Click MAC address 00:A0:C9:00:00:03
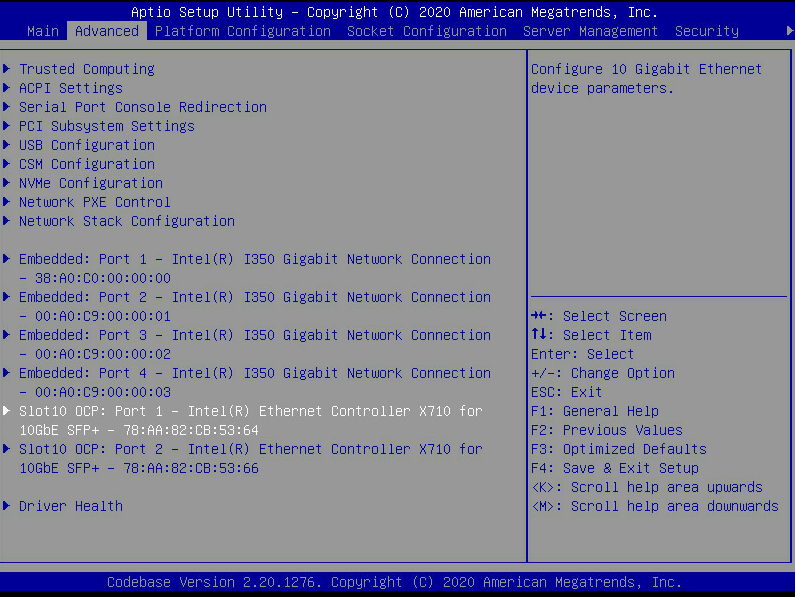Viewport: 796px width, 597px height. 103,392
